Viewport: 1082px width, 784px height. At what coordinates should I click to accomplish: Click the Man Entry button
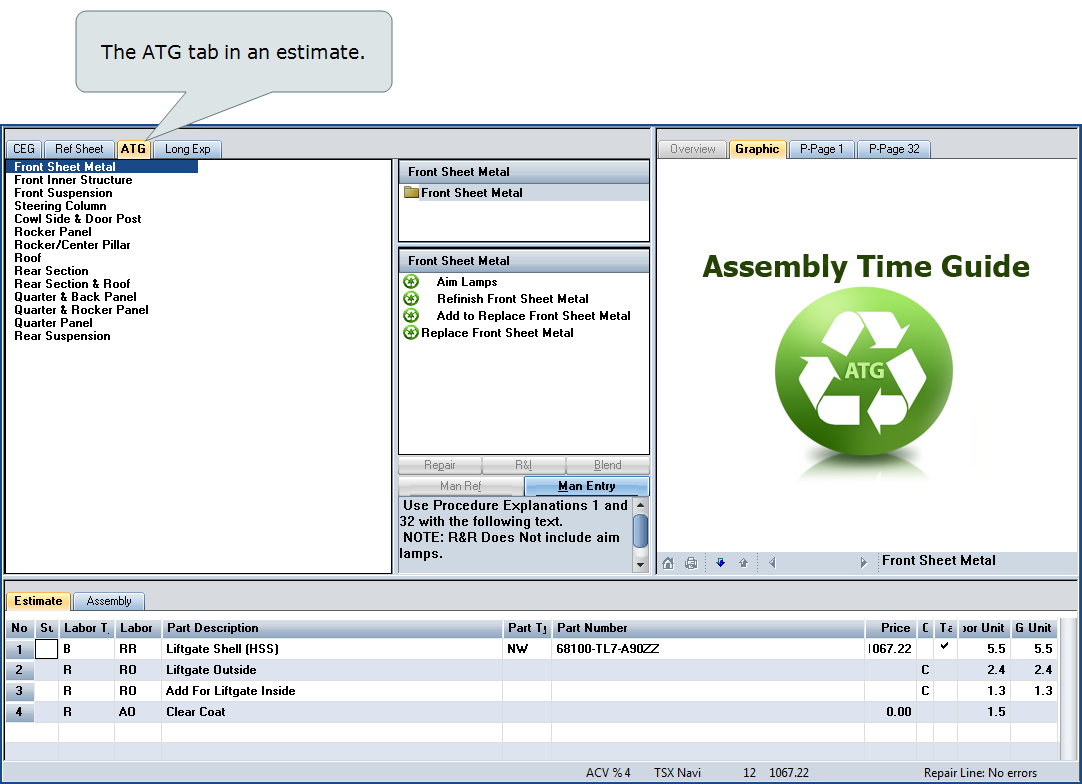pos(586,486)
